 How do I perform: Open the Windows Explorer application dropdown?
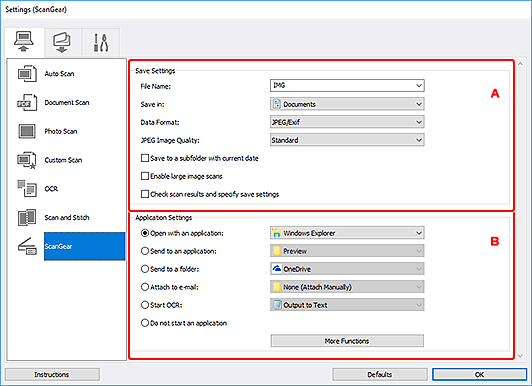point(347,233)
